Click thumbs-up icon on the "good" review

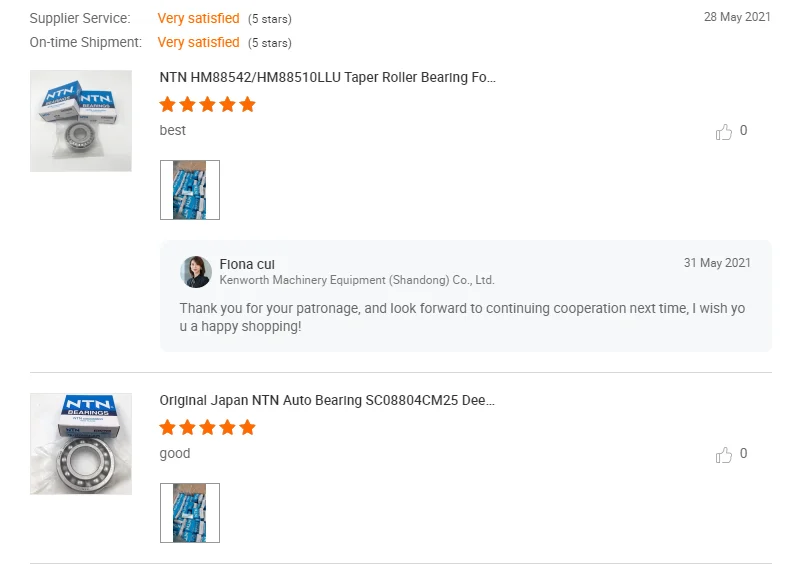[724, 455]
